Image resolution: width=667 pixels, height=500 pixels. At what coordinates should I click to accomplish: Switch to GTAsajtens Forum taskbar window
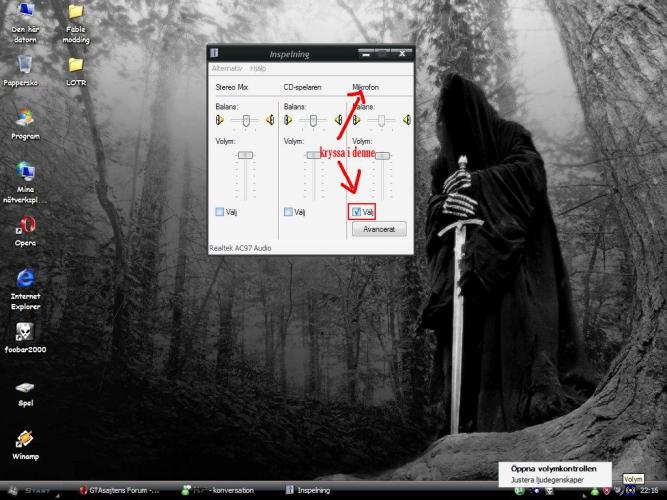pyautogui.click(x=119, y=491)
